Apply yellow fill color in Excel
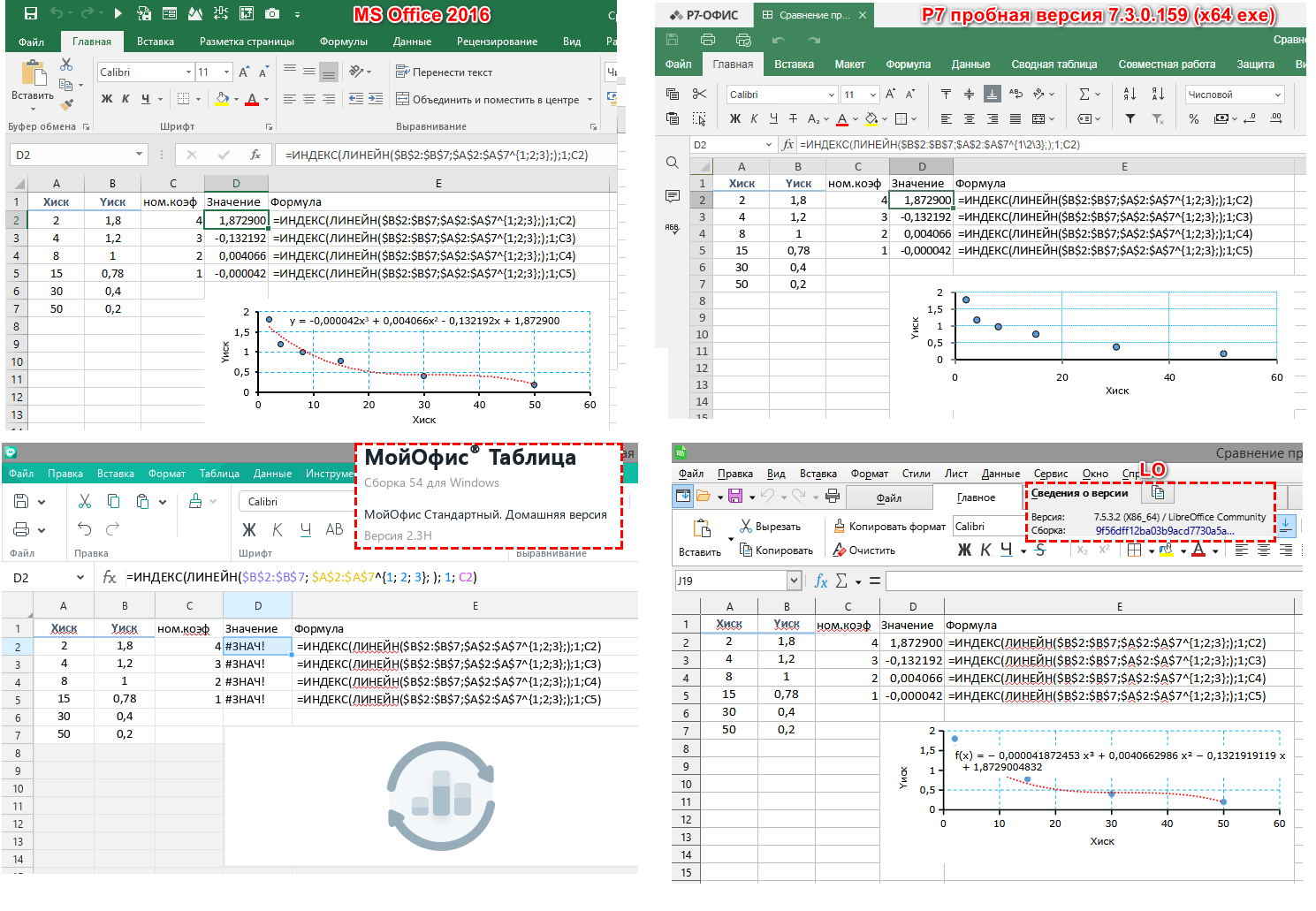 pyautogui.click(x=222, y=99)
